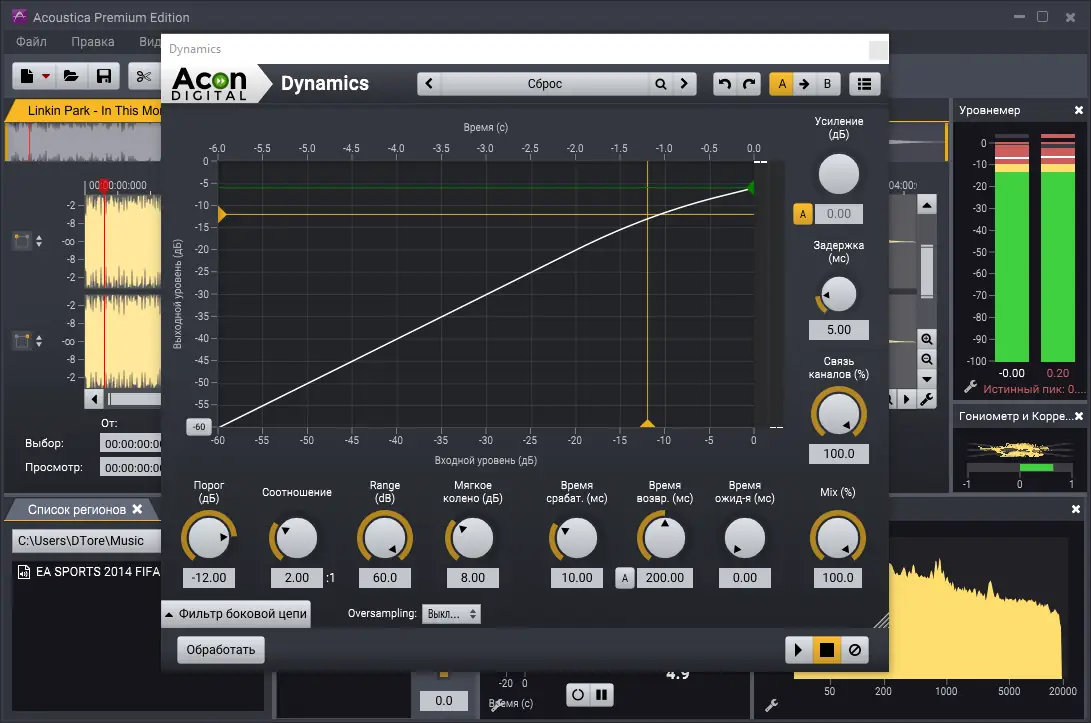Click the Усиление gain knob
Screen dimensions: 1091x723
(838, 174)
